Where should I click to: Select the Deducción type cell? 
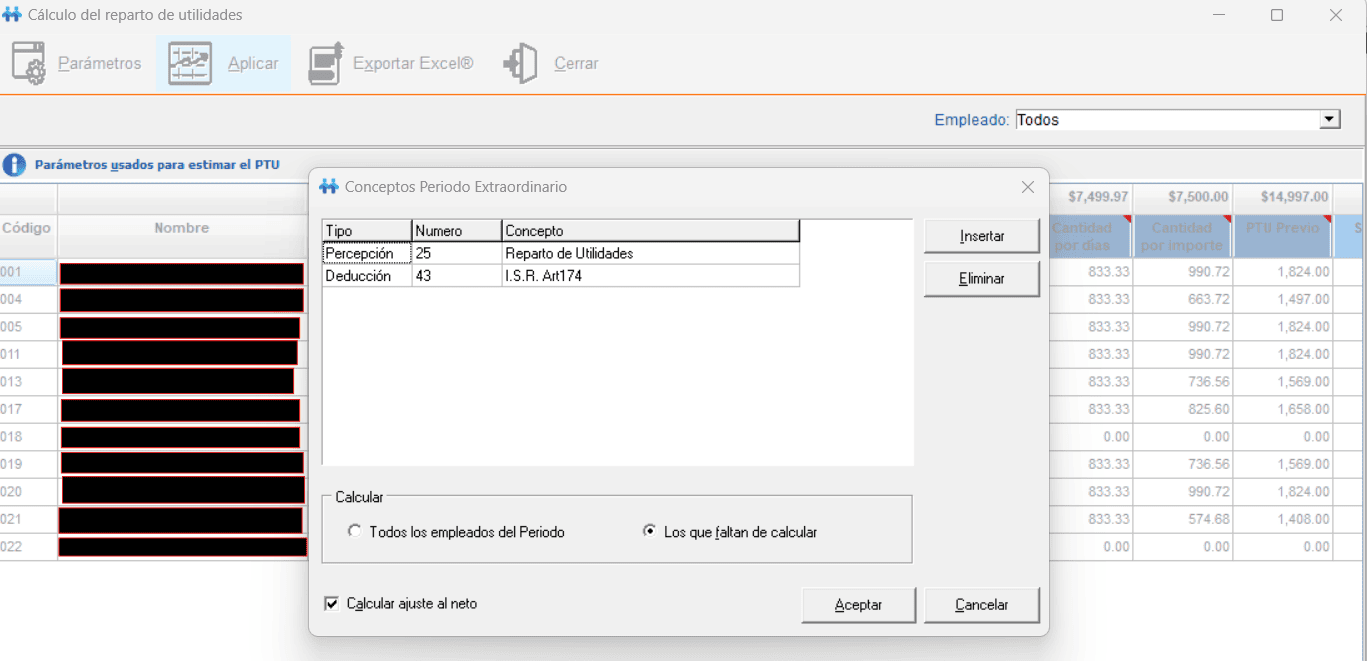(367, 276)
